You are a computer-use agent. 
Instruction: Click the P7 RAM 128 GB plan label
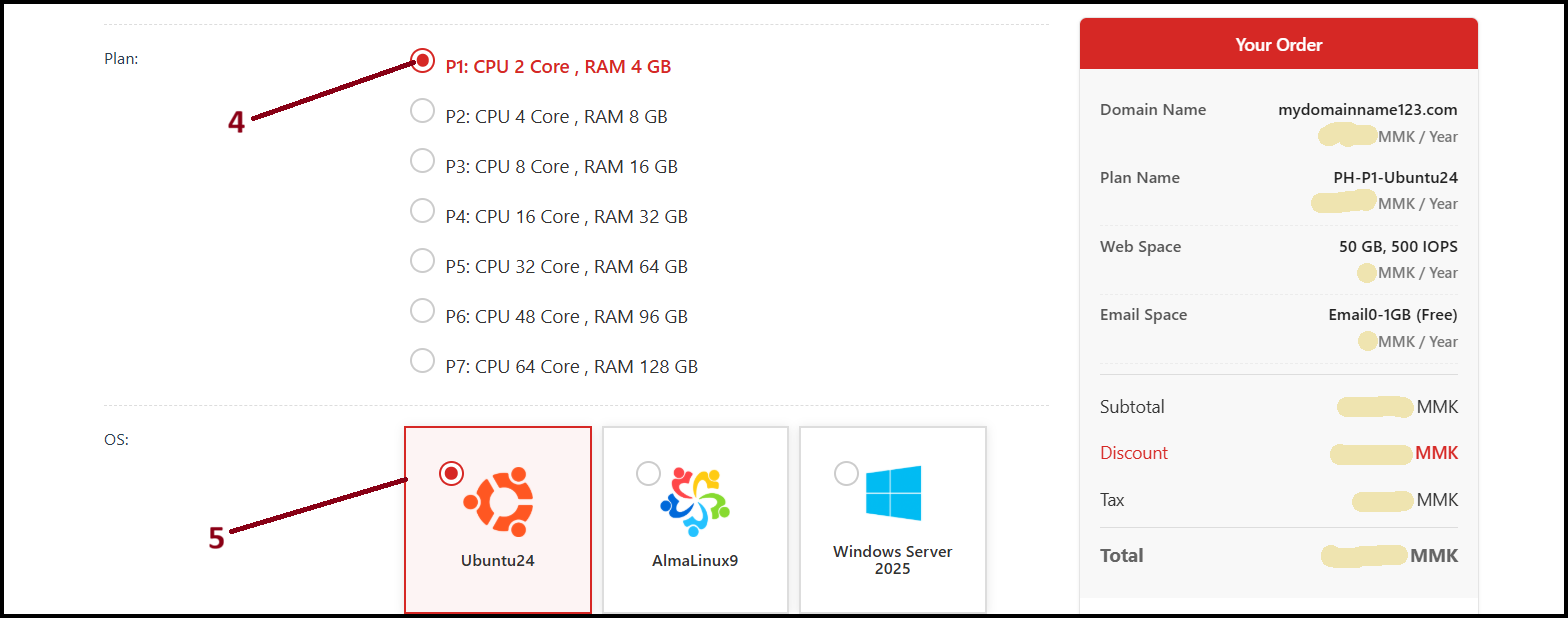pyautogui.click(x=572, y=367)
